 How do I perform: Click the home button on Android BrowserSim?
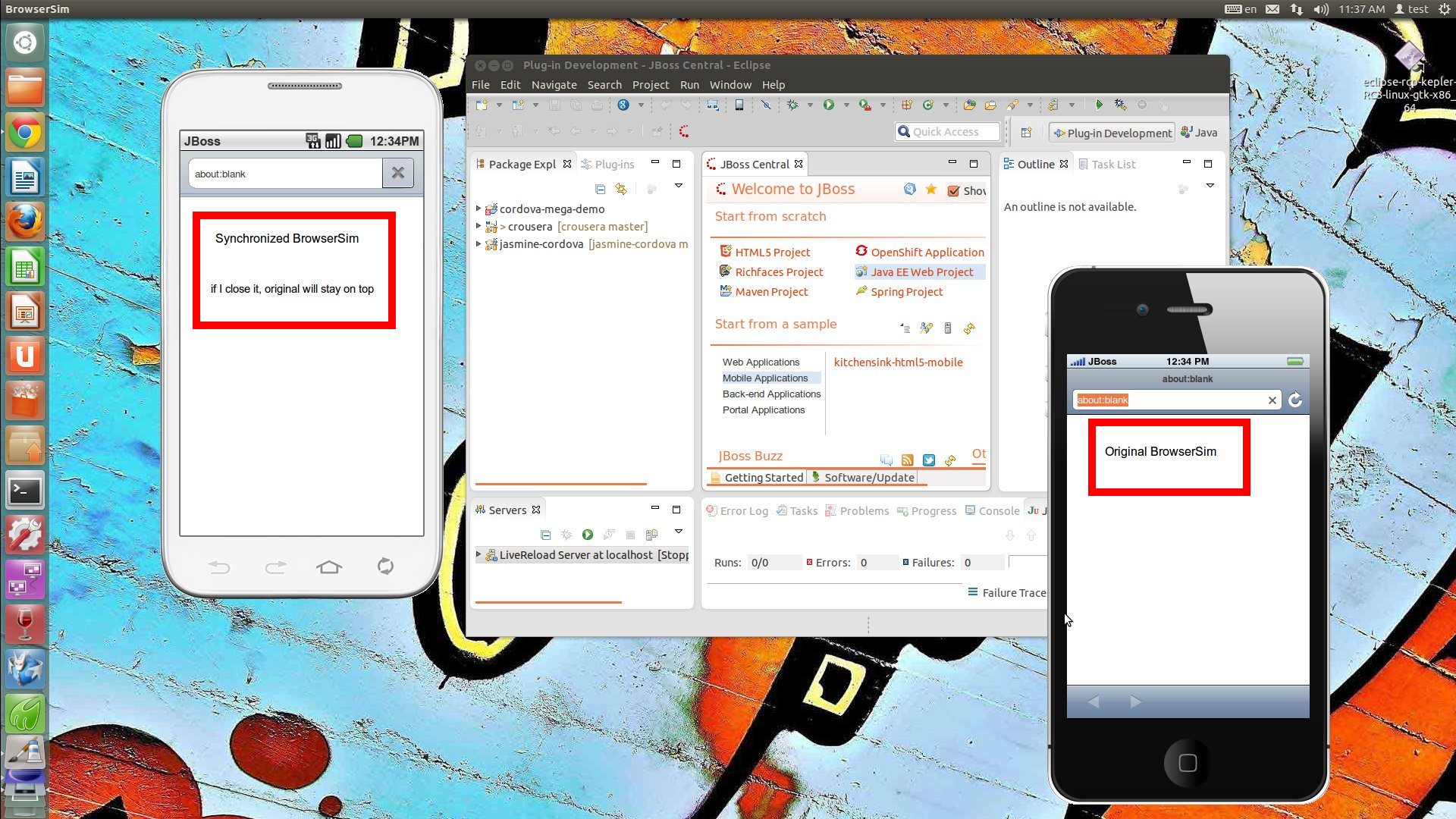tap(329, 566)
